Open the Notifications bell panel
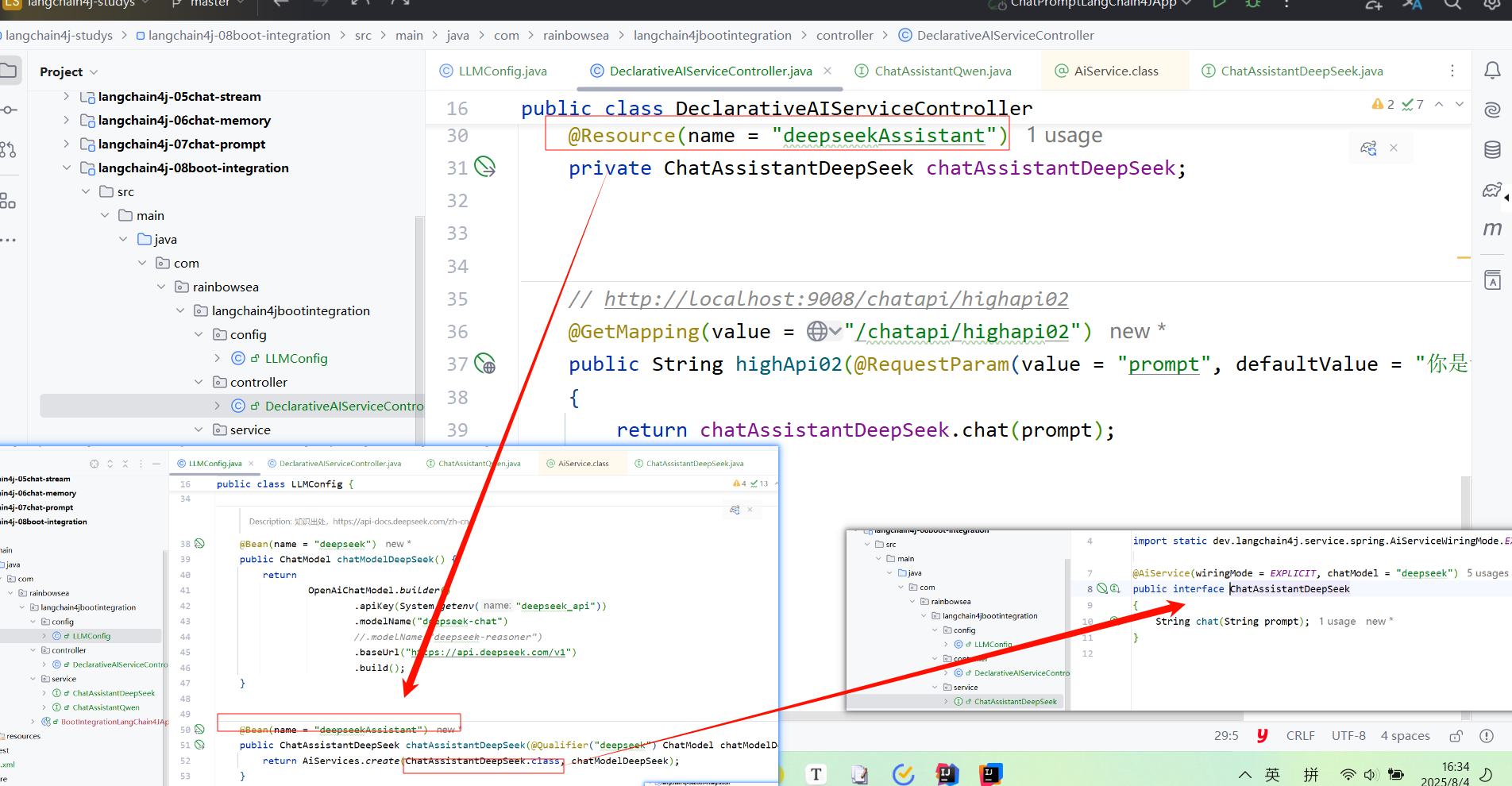1512x786 pixels. click(x=1492, y=71)
